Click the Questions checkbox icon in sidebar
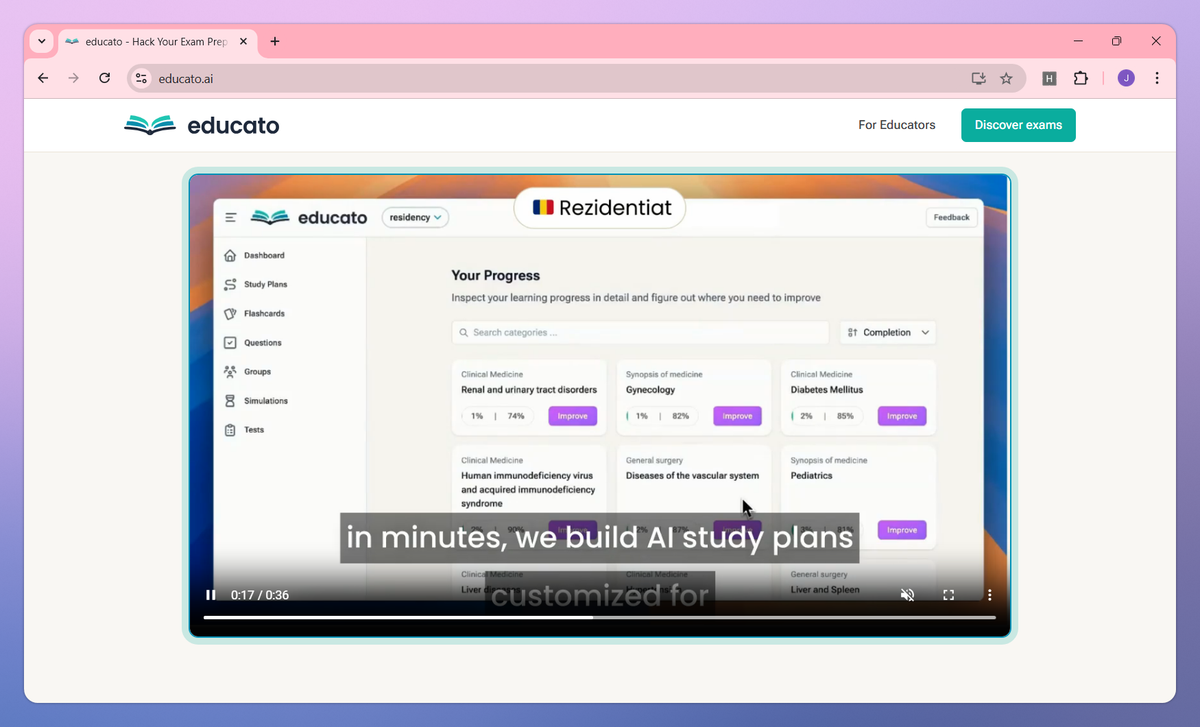The height and width of the screenshot is (727, 1200). [x=232, y=342]
